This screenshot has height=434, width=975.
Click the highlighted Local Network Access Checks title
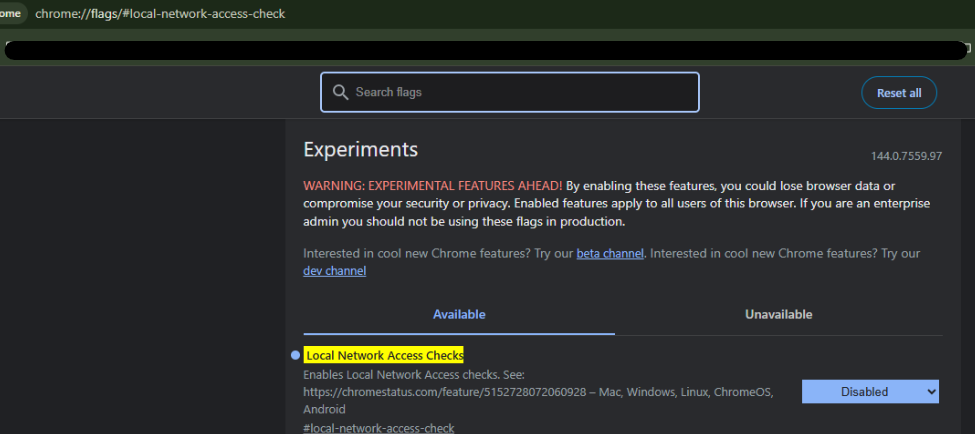(384, 356)
